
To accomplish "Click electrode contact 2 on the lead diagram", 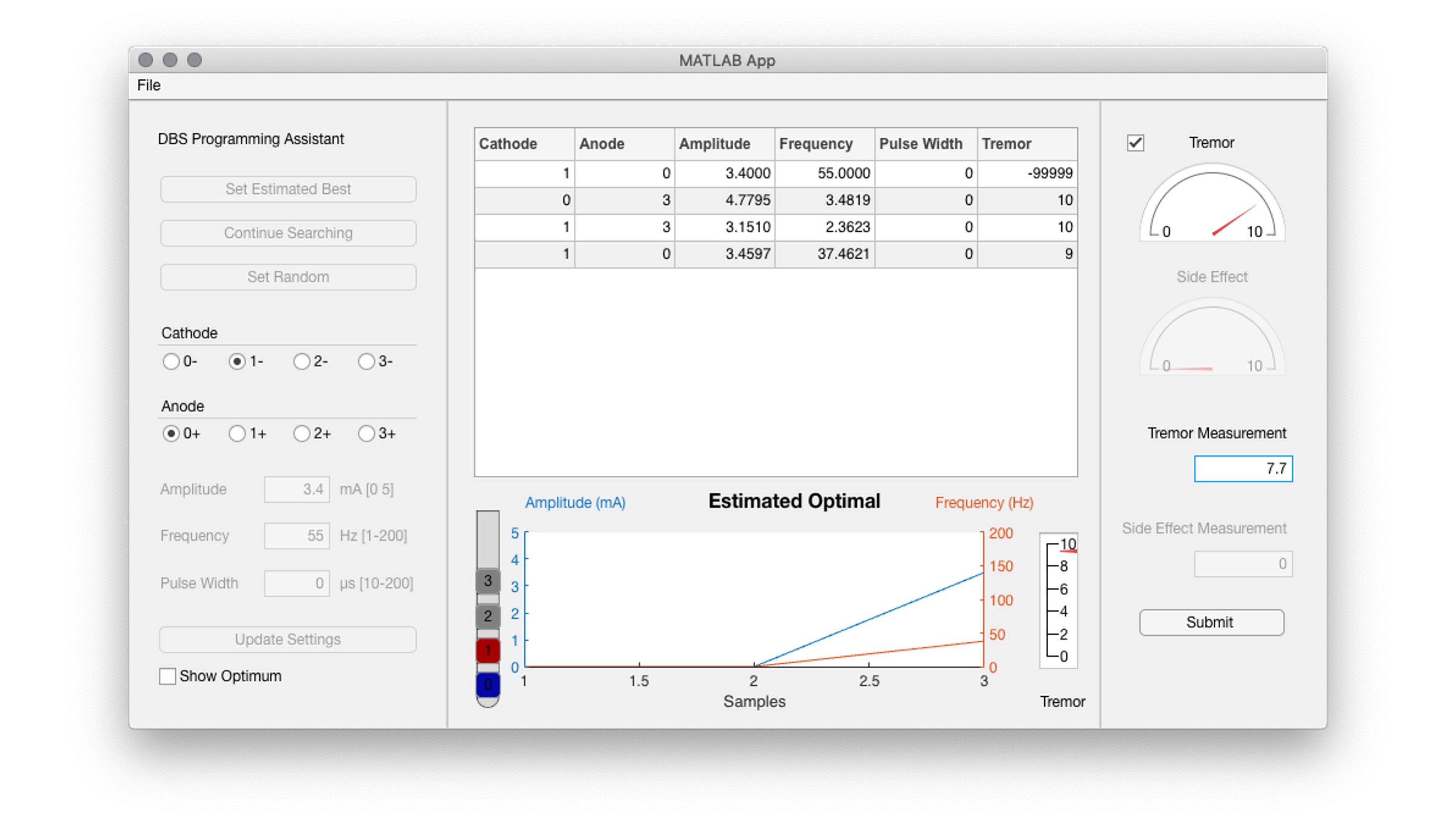I will [x=487, y=615].
